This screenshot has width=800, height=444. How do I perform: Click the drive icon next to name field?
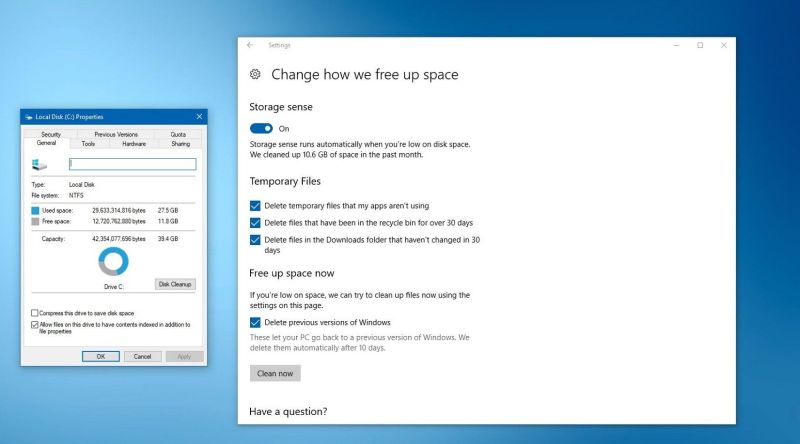(39, 164)
